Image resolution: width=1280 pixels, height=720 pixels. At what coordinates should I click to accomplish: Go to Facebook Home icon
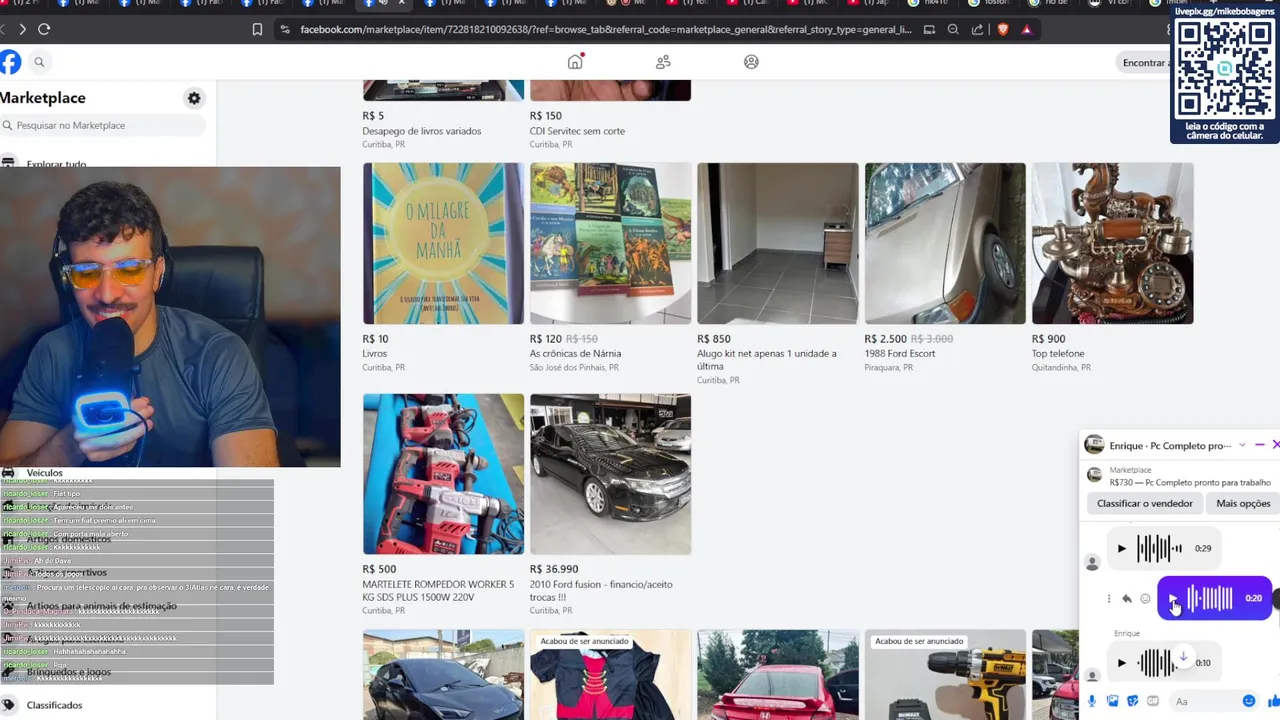point(575,62)
